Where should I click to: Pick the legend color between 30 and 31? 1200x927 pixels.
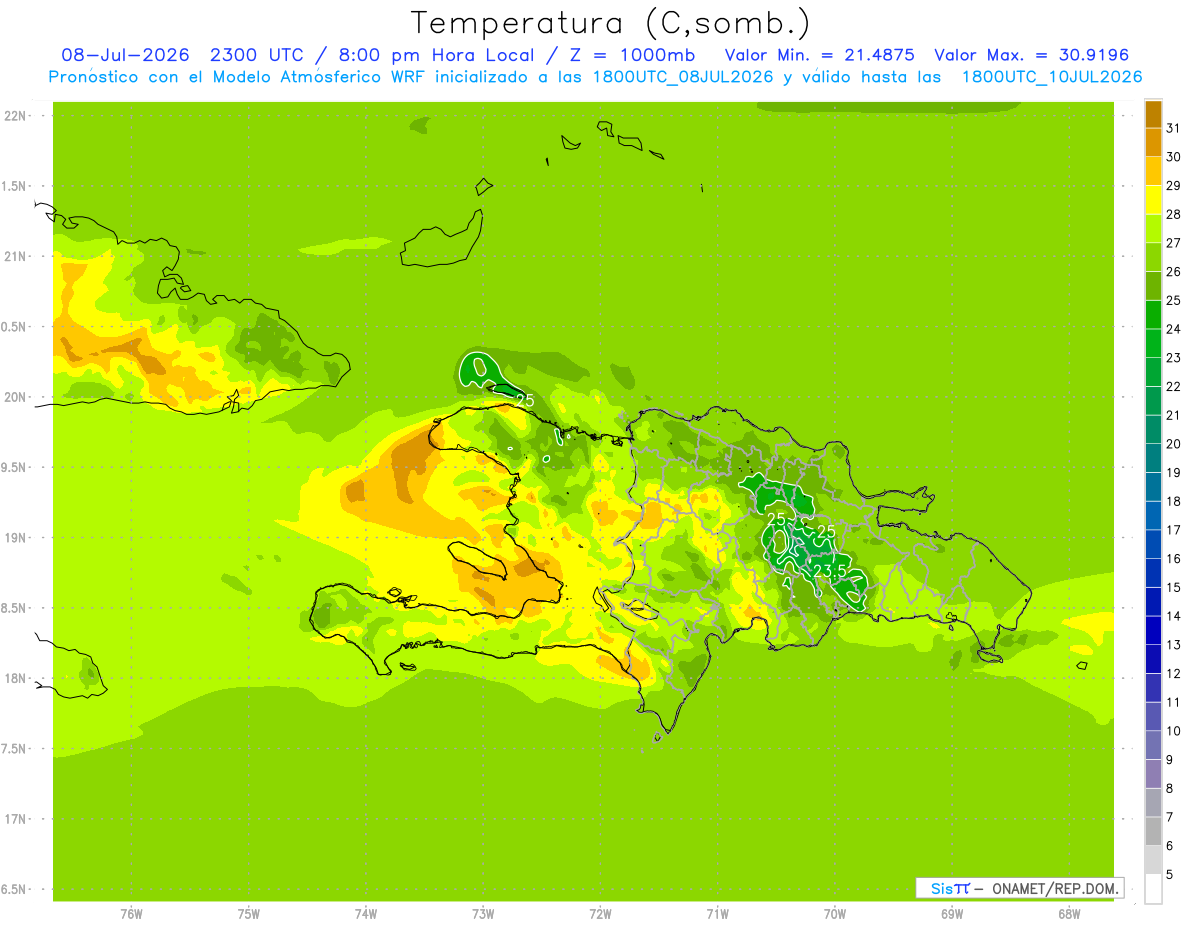pos(1153,143)
